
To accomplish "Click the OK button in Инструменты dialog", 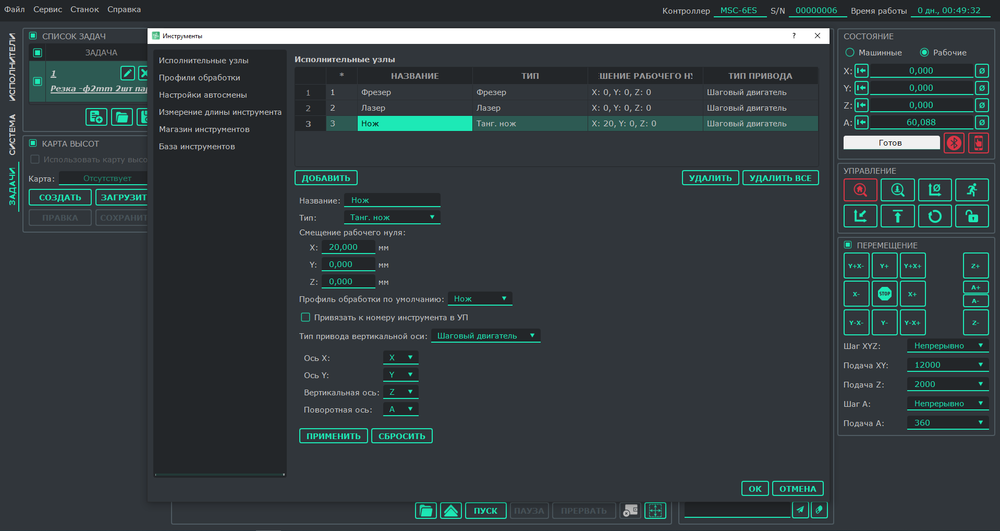I will tap(755, 489).
